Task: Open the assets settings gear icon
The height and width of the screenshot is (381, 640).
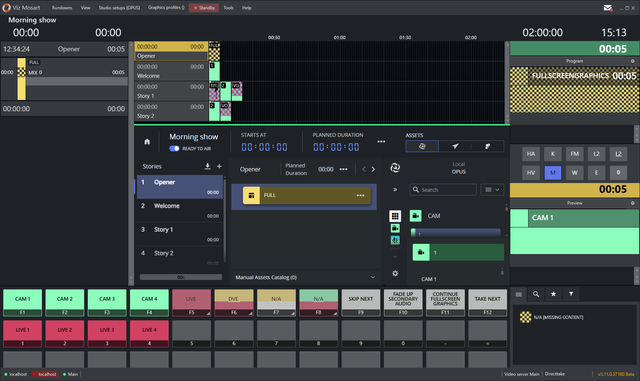Action: 395,273
